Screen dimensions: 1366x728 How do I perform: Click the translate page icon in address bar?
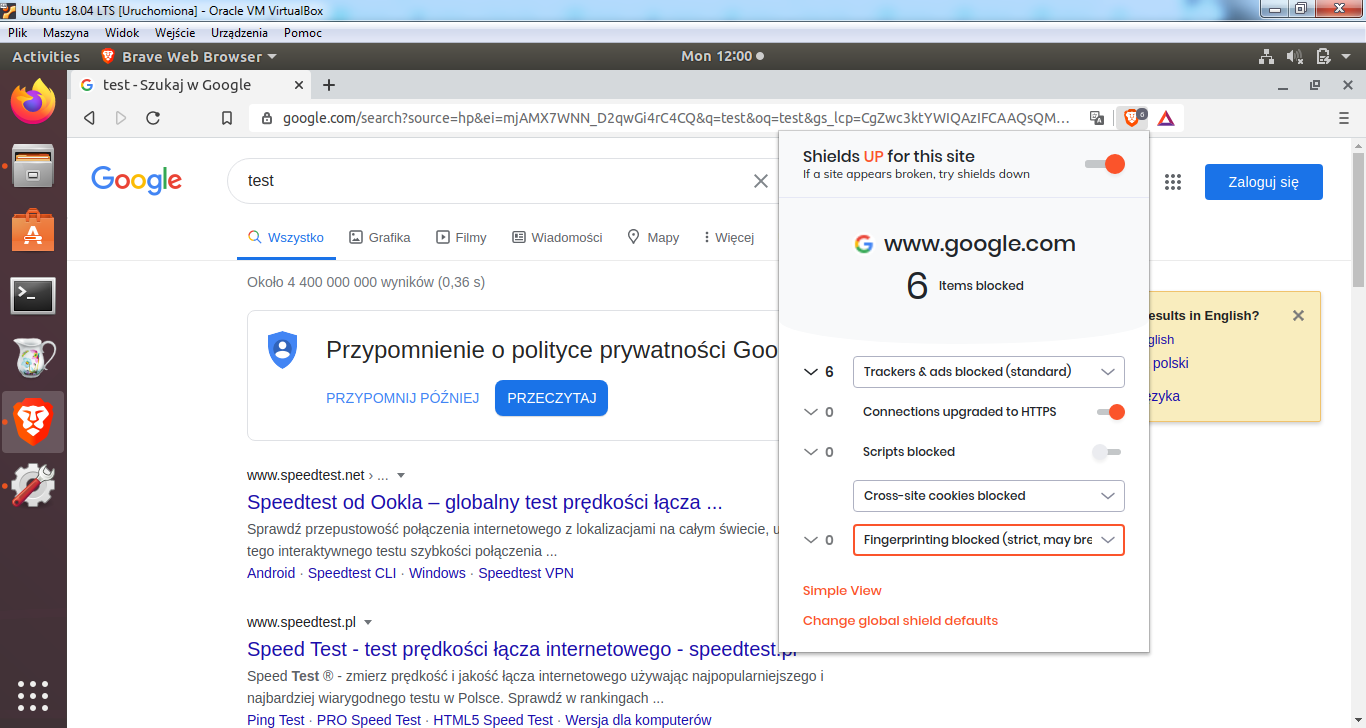tap(1097, 118)
